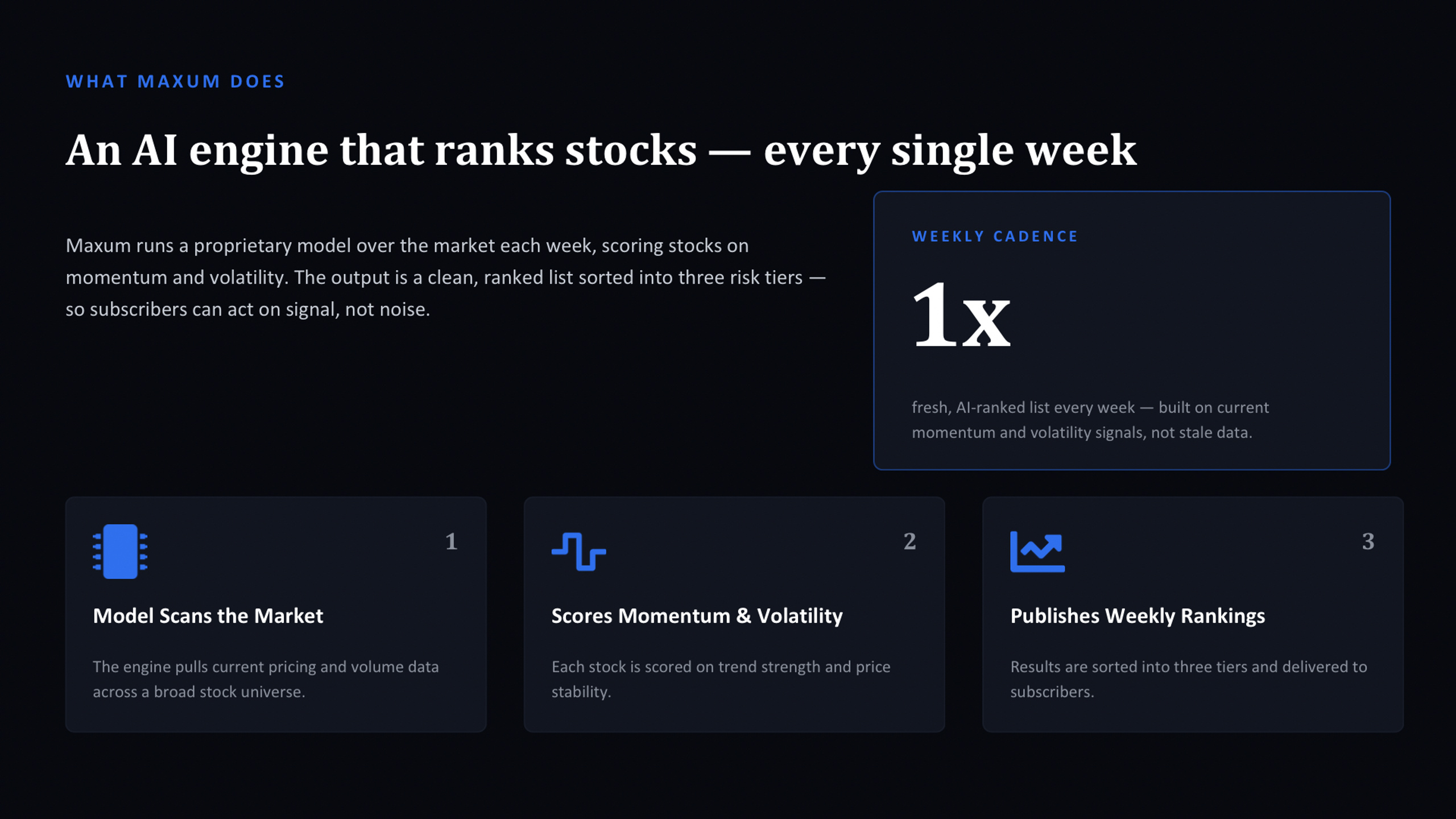Click the microchip icon in card one
Viewport: 1456px width, 819px height.
(x=120, y=551)
